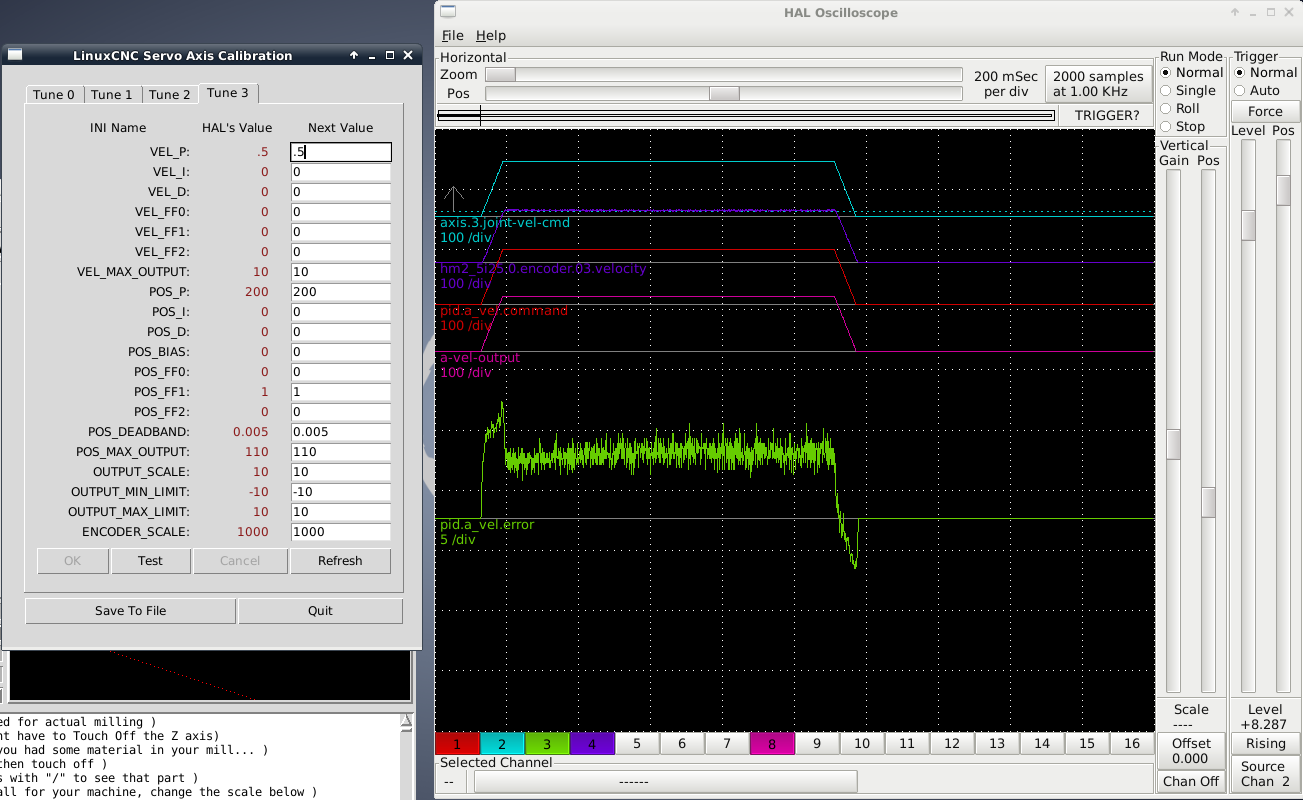Select oscilloscope channel 14
Image resolution: width=1303 pixels, height=800 pixels.
point(1042,744)
